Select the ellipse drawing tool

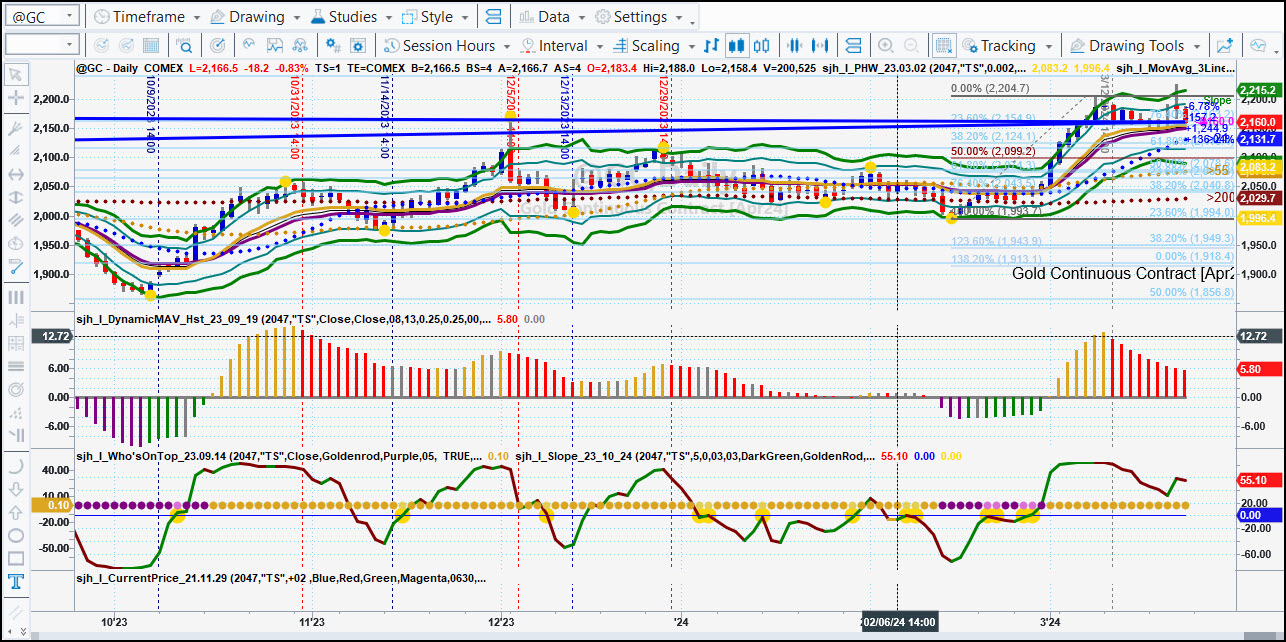pyautogui.click(x=16, y=536)
